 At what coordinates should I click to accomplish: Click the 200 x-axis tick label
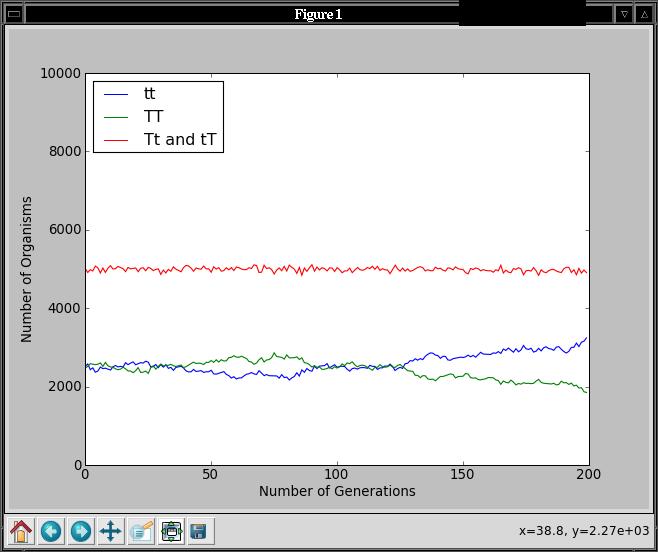588,475
